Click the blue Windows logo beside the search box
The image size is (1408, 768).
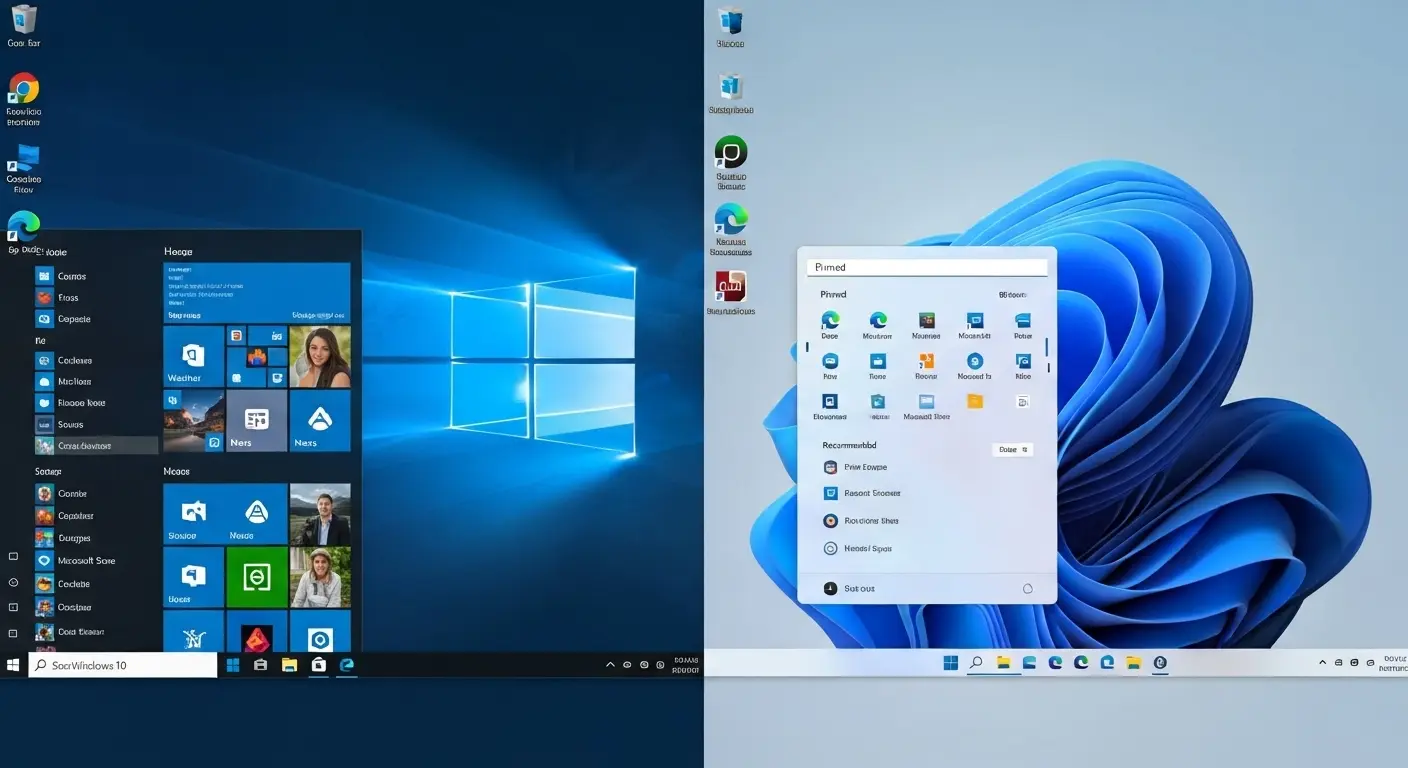point(233,665)
